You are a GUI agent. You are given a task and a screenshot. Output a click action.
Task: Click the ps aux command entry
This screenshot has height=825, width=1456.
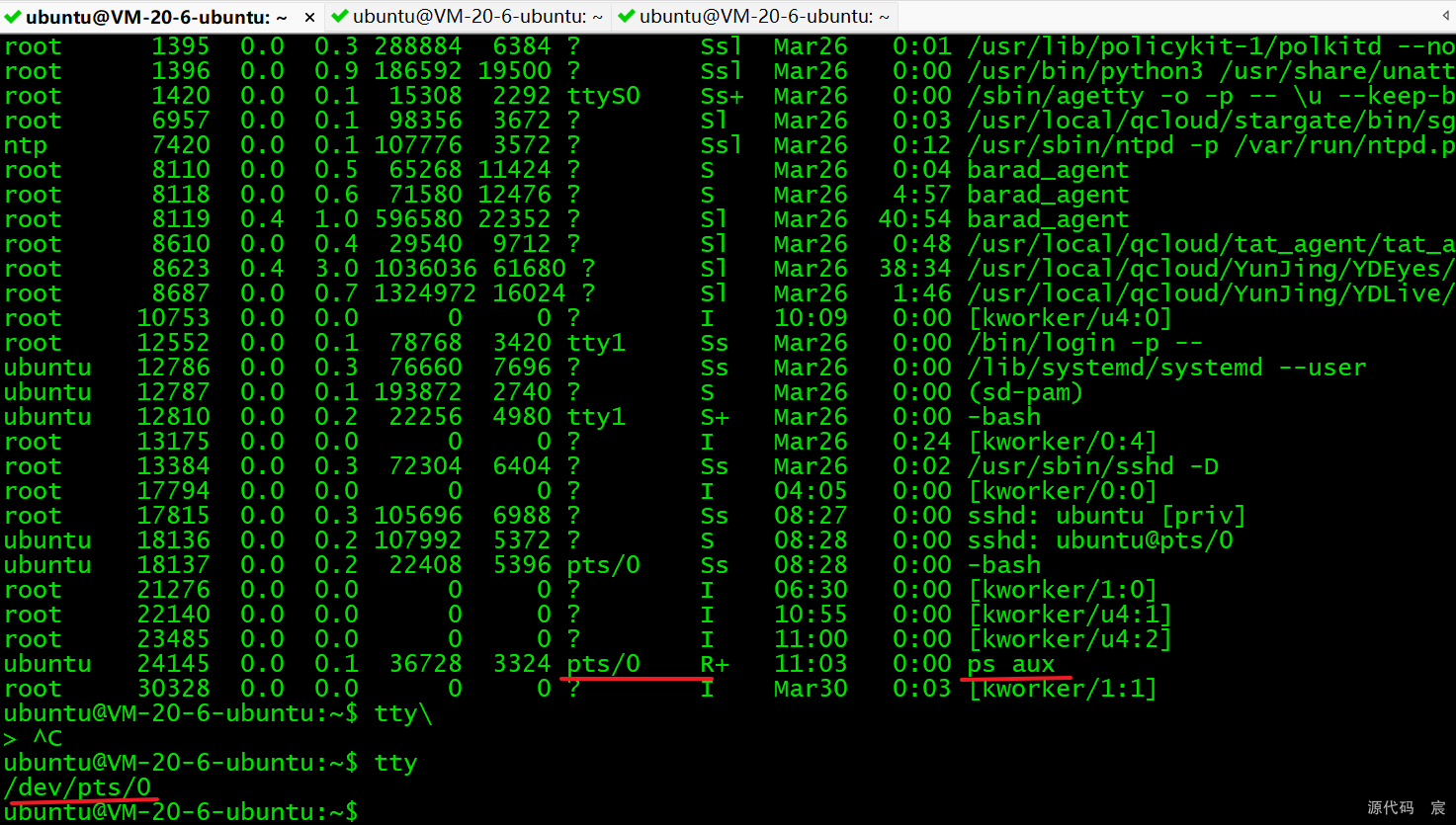1011,664
